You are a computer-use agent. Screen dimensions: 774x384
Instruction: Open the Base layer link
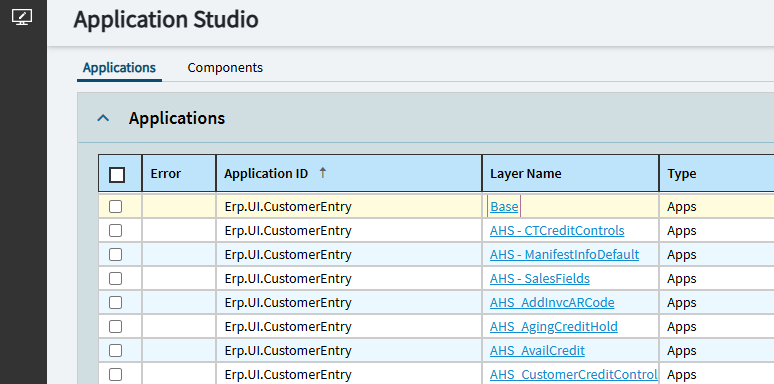504,207
